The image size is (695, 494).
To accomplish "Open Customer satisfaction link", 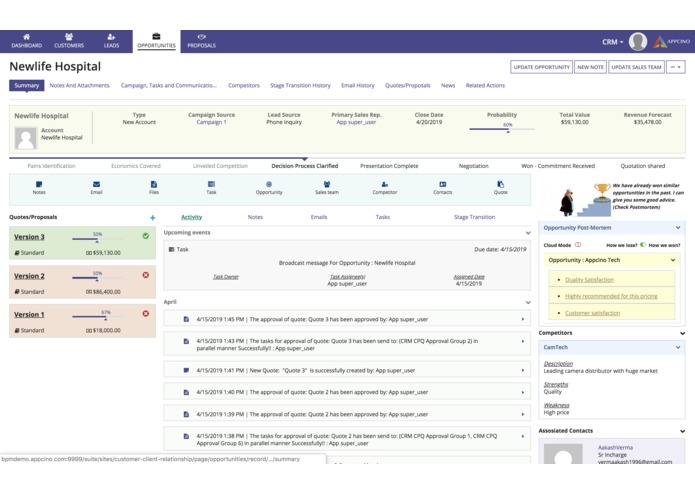I will [x=593, y=313].
